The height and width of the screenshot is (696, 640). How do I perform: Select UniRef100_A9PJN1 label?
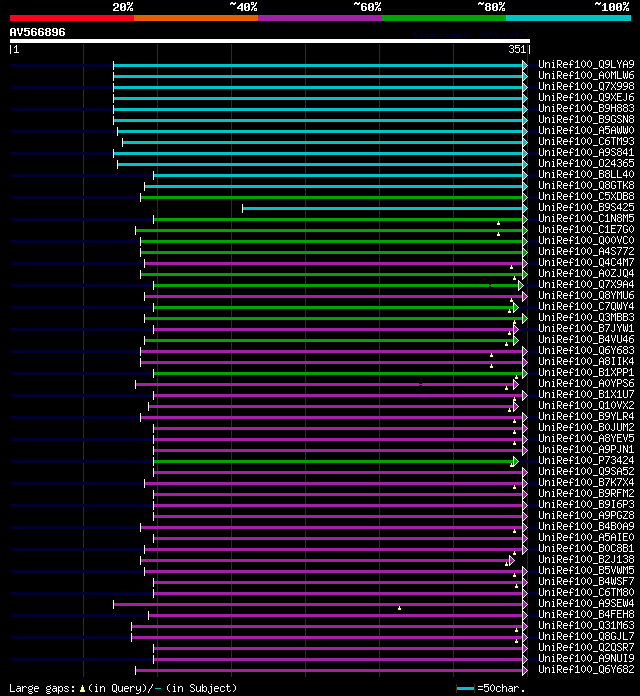(x=586, y=449)
